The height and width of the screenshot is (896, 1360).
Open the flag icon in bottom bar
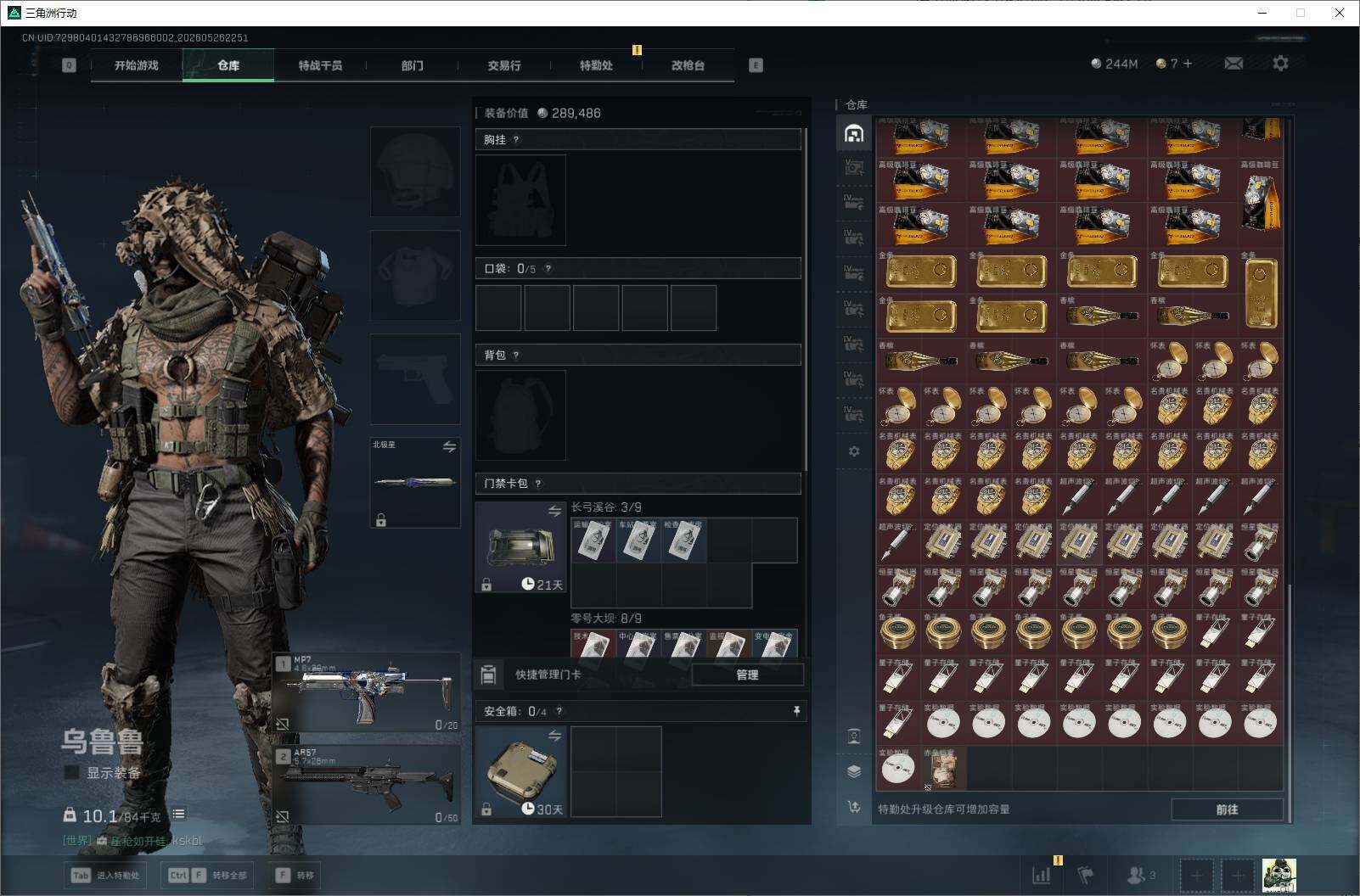(1085, 875)
